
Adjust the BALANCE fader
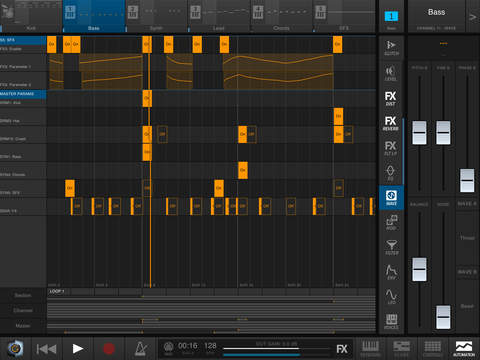[x=419, y=269]
